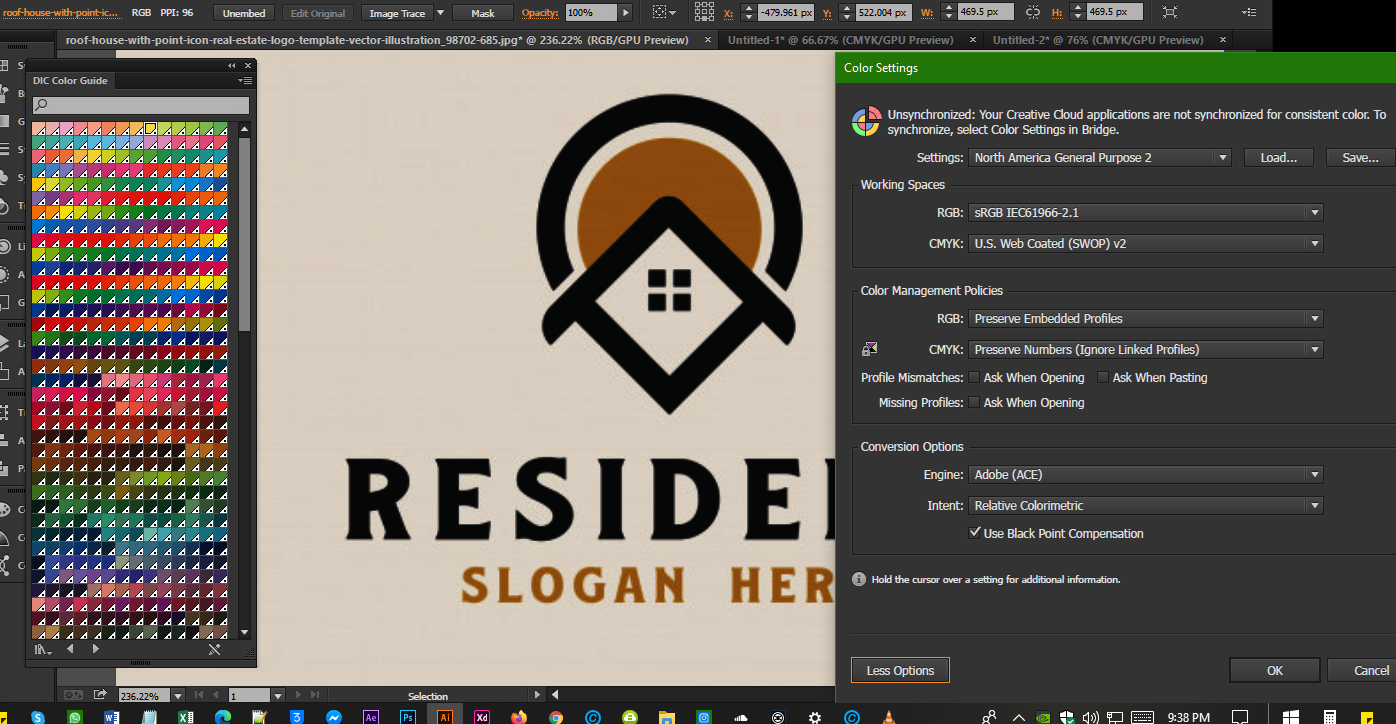Click the orange Opacity label link
This screenshot has height=724, width=1396.
click(541, 13)
